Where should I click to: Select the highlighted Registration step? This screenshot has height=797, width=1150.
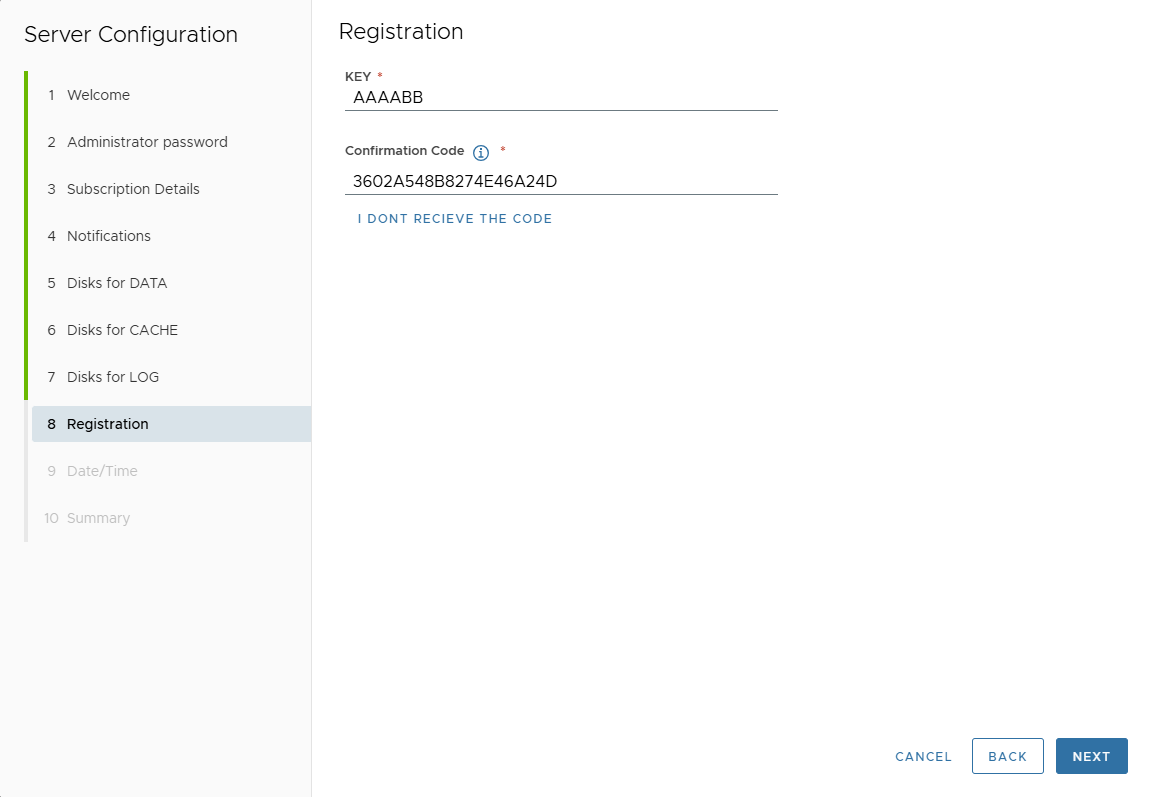pyautogui.click(x=107, y=424)
